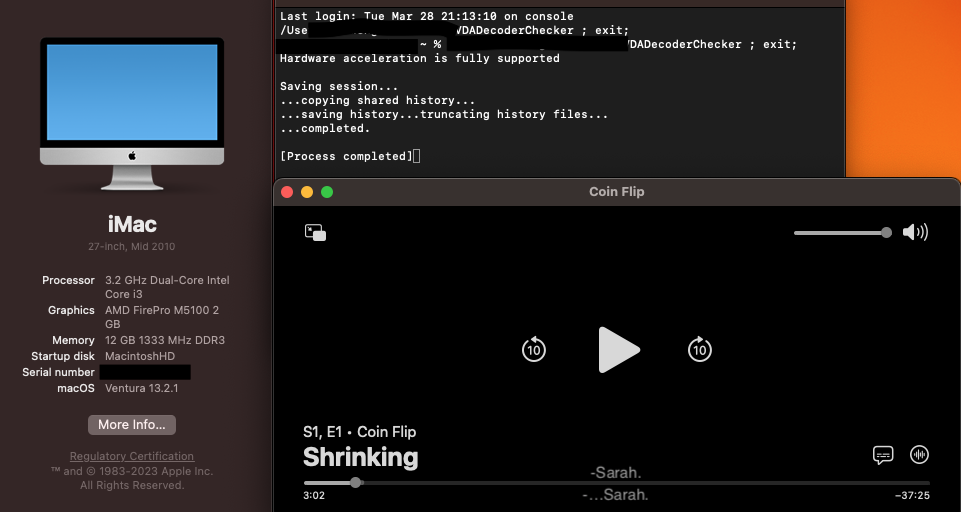Click the 3.2 GHz Dual-Core processor value
The image size is (961, 512).
(x=167, y=287)
